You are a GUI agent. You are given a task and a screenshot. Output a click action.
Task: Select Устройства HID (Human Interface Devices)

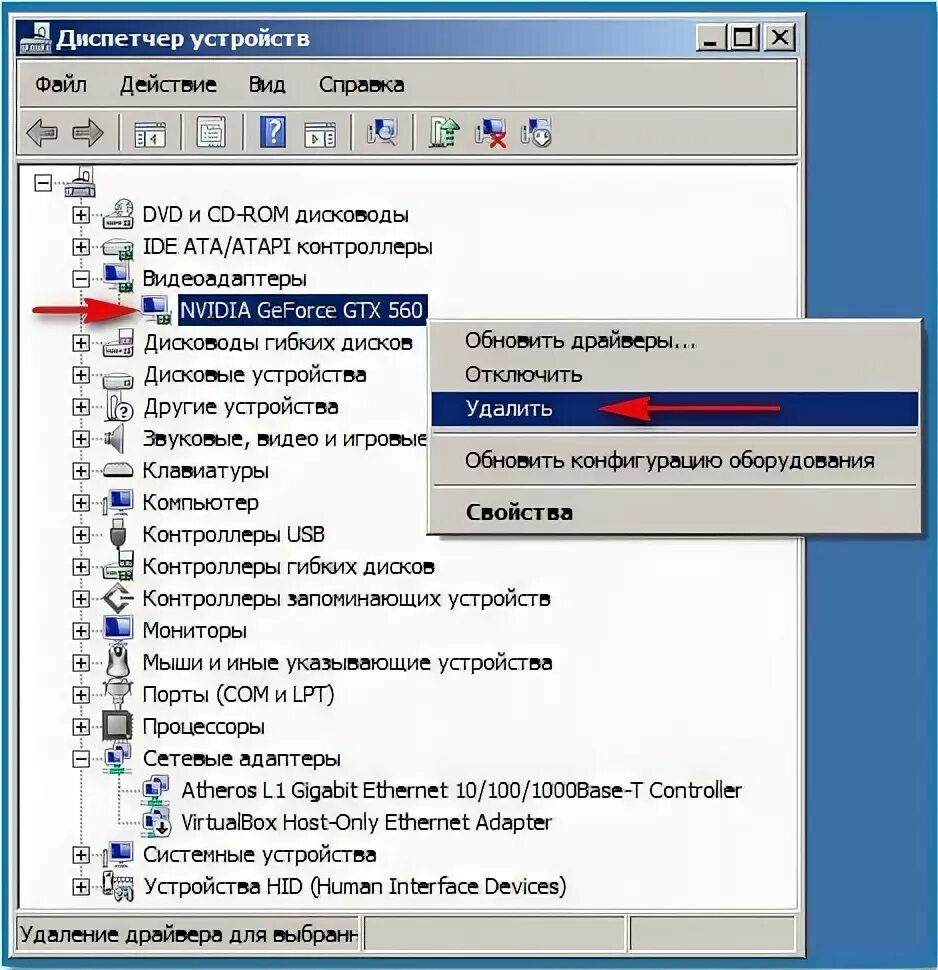355,886
